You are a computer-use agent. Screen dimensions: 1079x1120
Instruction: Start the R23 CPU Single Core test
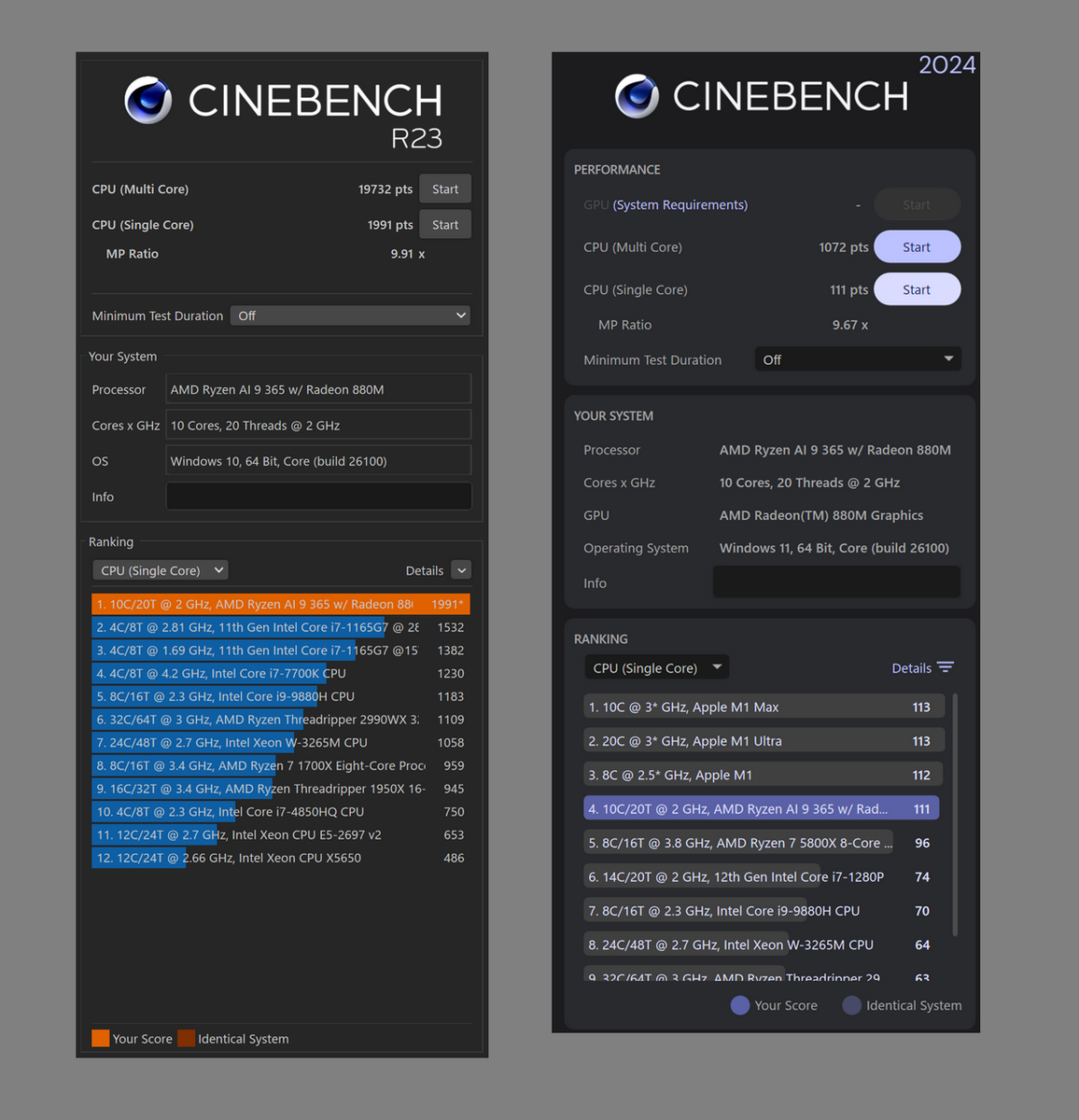445,224
